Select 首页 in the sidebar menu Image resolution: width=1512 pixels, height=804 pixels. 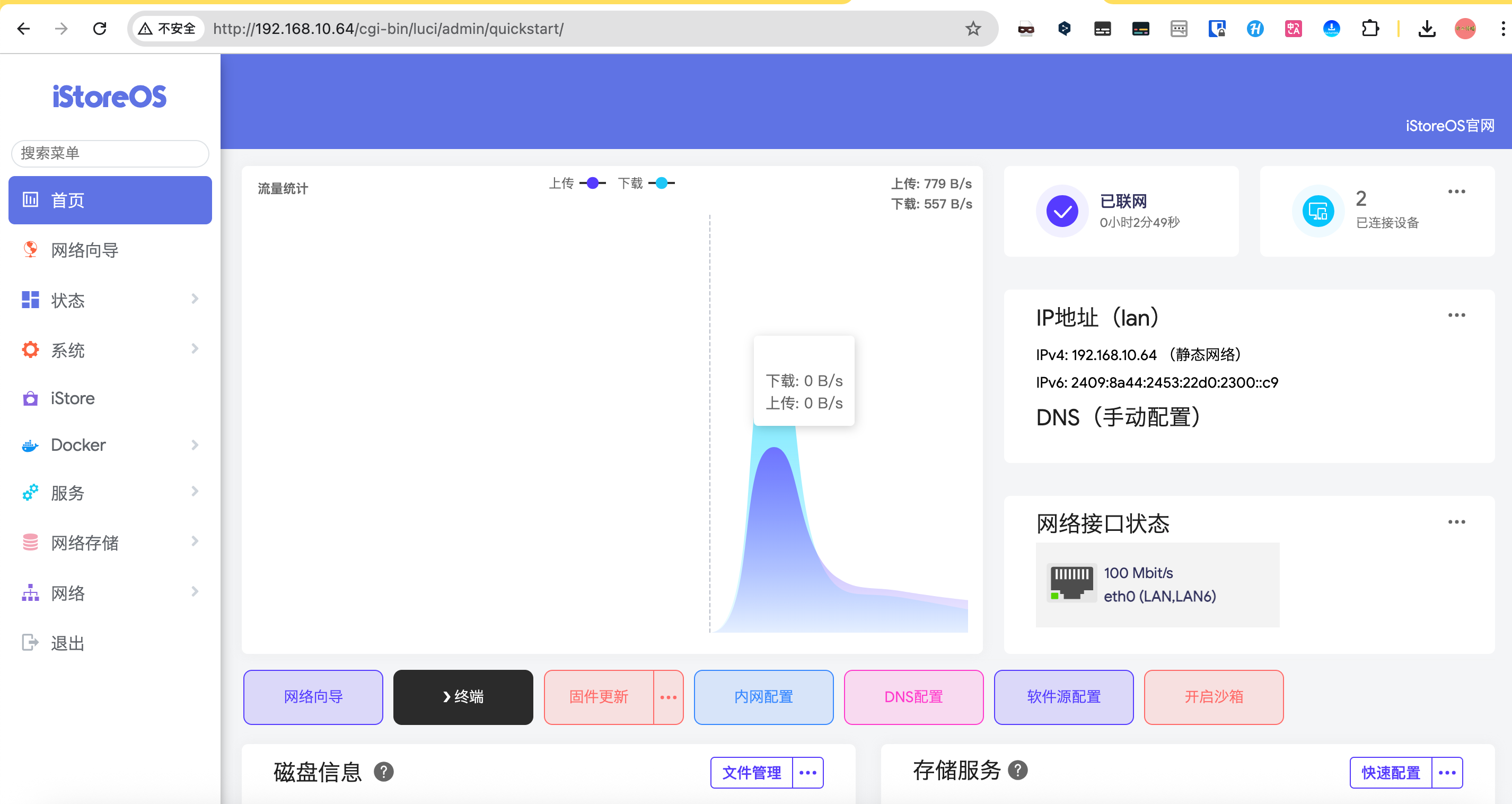[x=66, y=200]
